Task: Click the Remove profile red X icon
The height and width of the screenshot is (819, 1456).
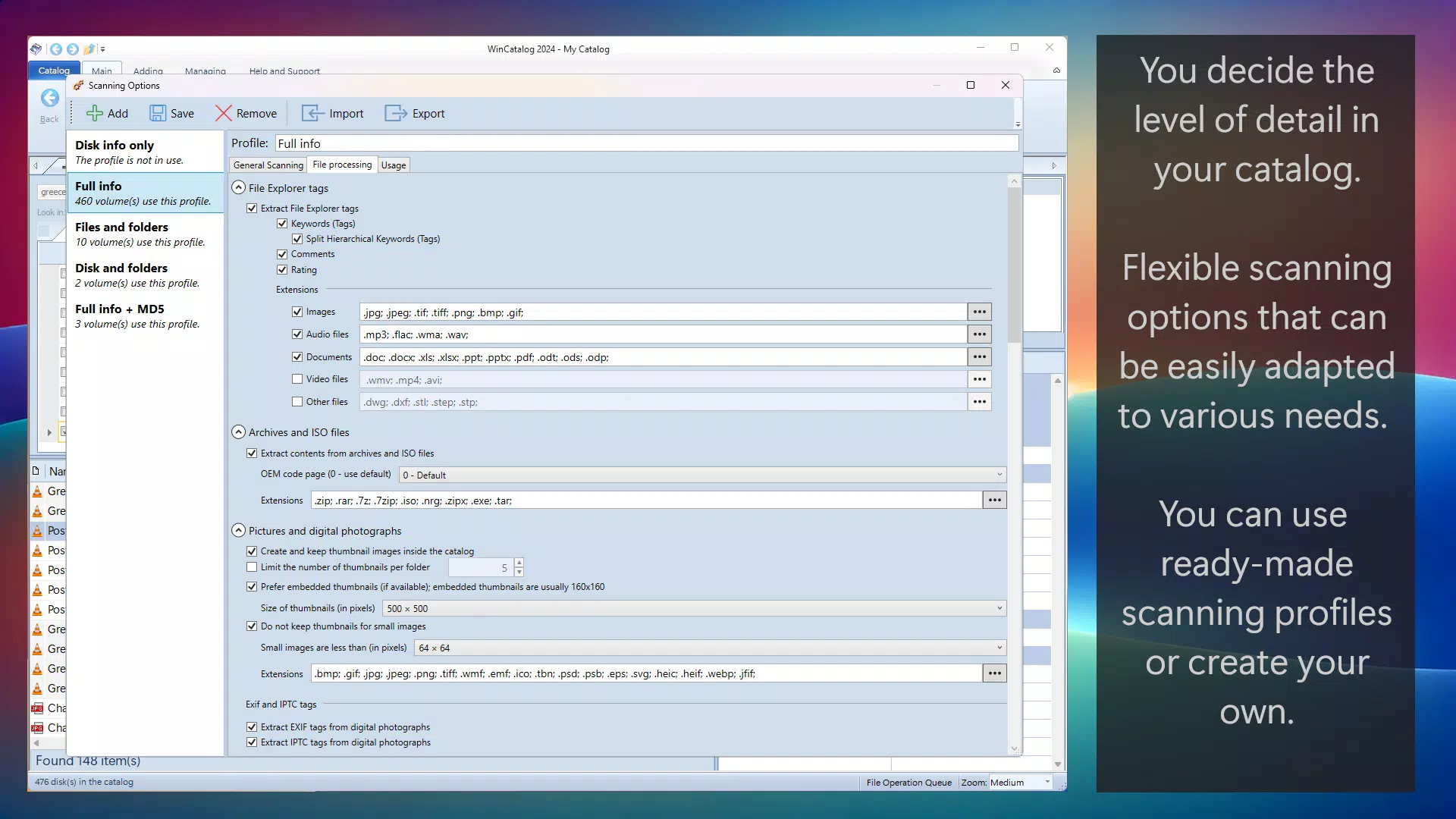Action: click(x=223, y=114)
